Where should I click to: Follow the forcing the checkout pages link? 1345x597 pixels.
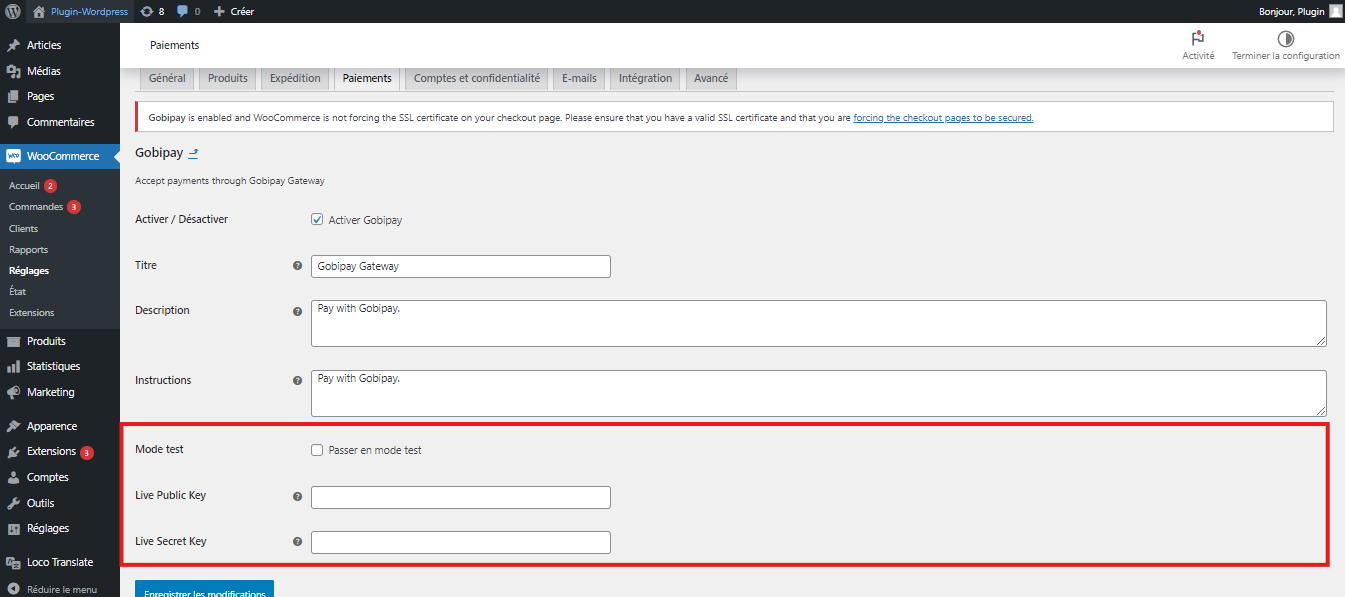(x=943, y=118)
